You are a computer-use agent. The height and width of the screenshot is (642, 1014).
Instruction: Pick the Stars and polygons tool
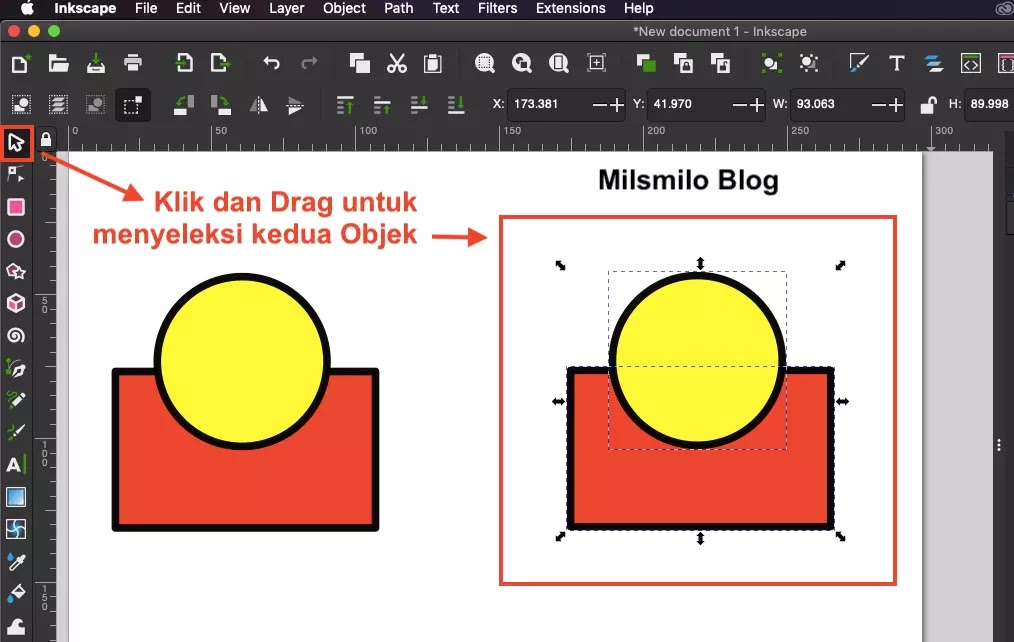pyautogui.click(x=16, y=271)
